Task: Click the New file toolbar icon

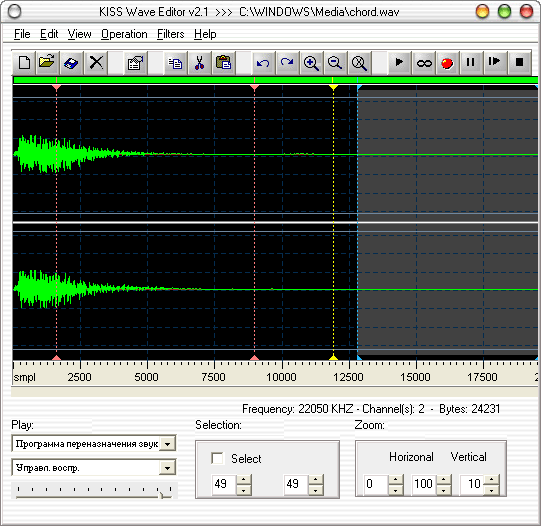Action: coord(24,63)
